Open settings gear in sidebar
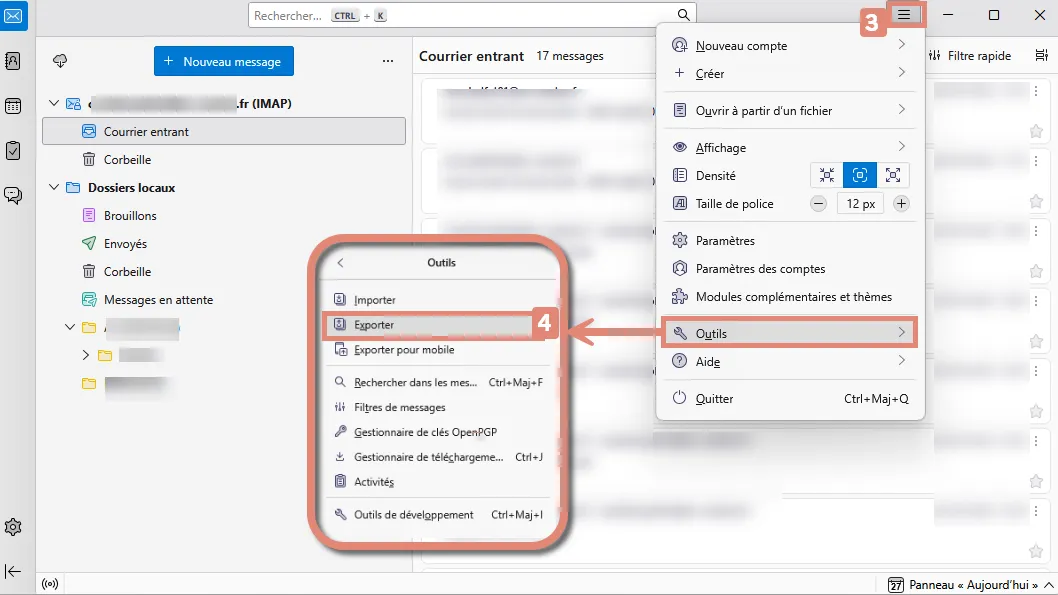Viewport: 1058px width, 595px height. pos(13,527)
